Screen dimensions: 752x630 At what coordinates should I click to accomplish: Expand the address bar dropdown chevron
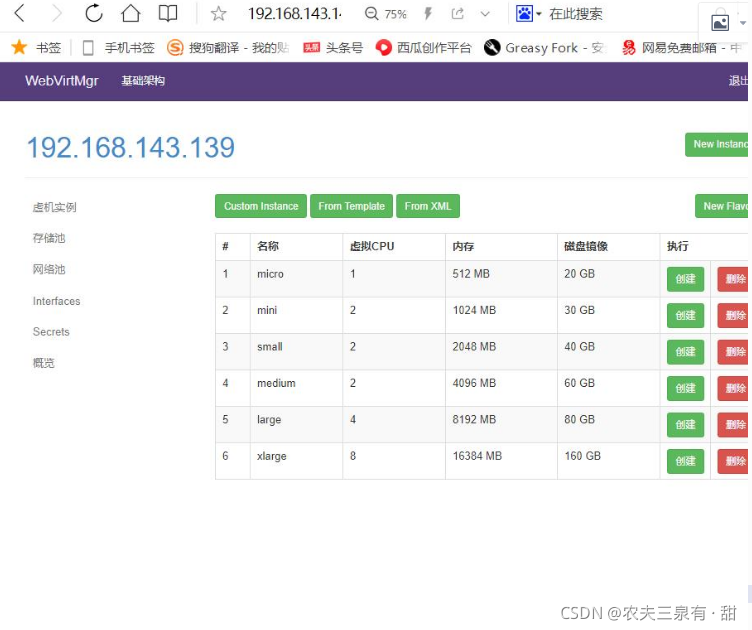(x=485, y=14)
